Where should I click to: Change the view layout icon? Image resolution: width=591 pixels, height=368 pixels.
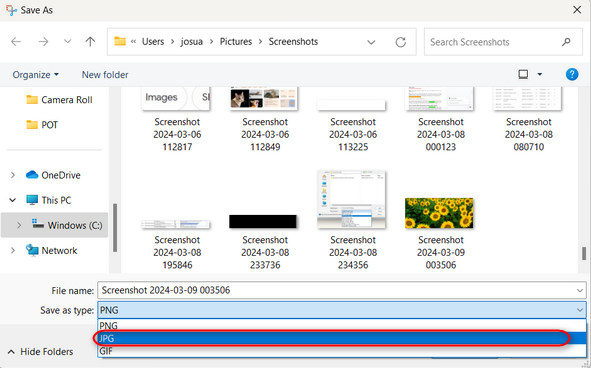tap(523, 74)
